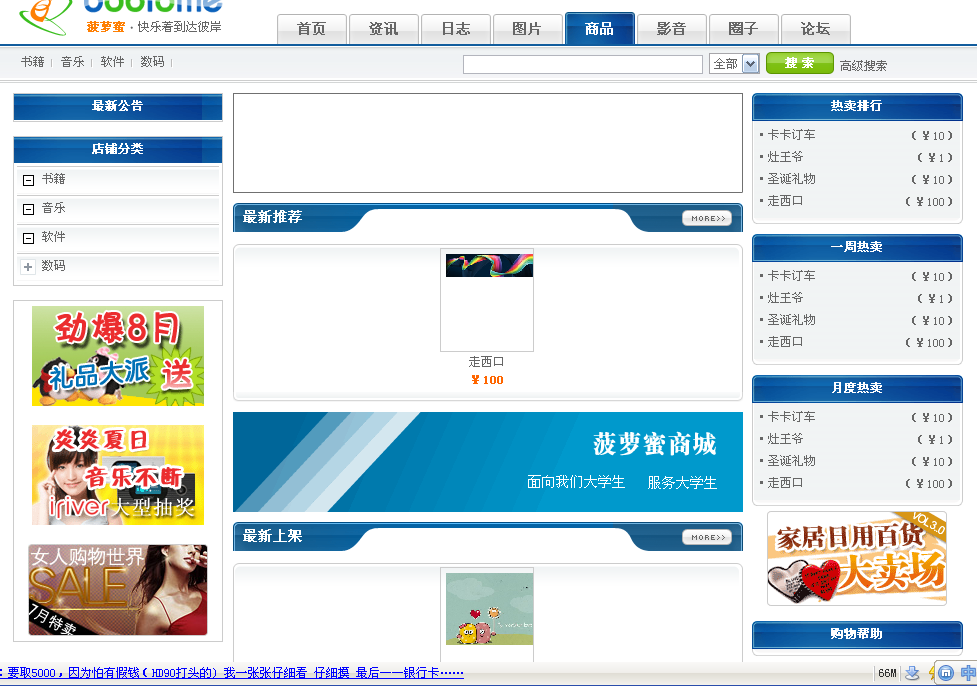Open 灶王爷 in 月度热卖 list
Viewport: 977px width, 686px height.
(x=785, y=439)
